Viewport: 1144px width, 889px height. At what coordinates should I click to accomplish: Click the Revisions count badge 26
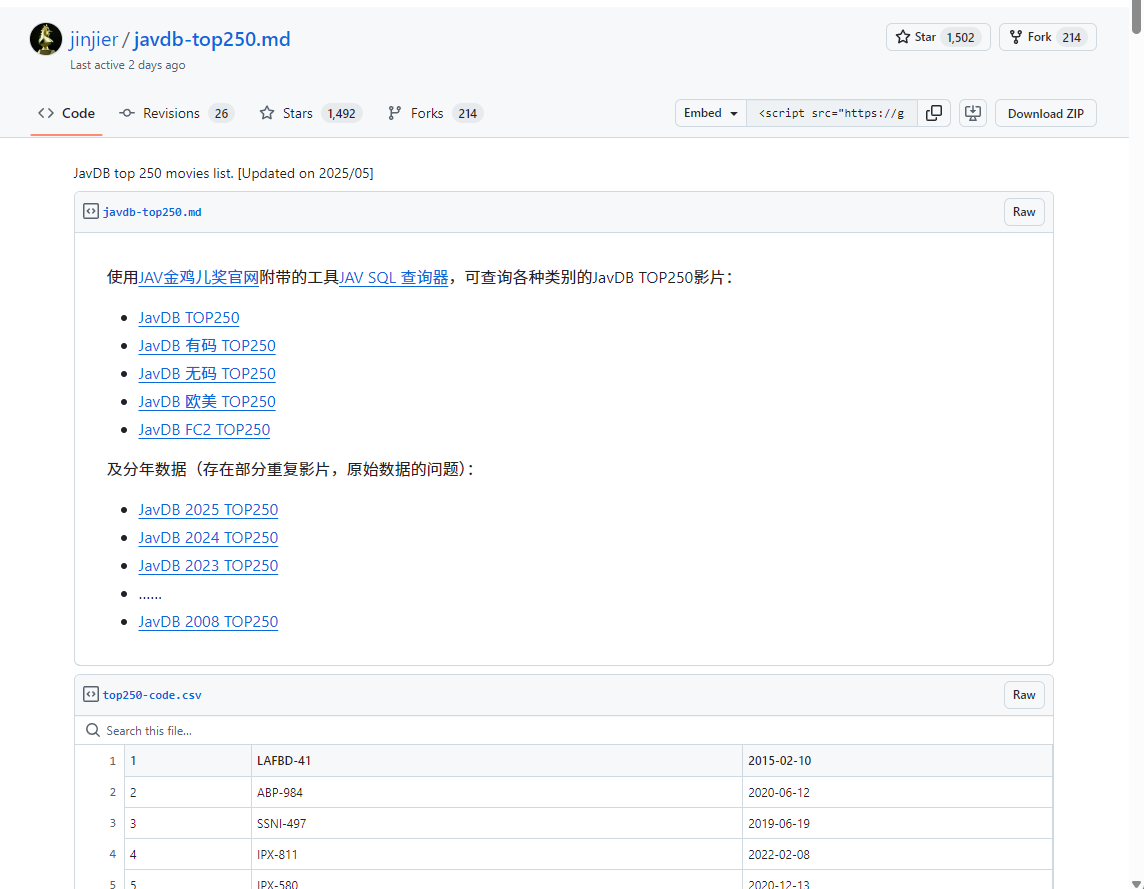(x=221, y=113)
